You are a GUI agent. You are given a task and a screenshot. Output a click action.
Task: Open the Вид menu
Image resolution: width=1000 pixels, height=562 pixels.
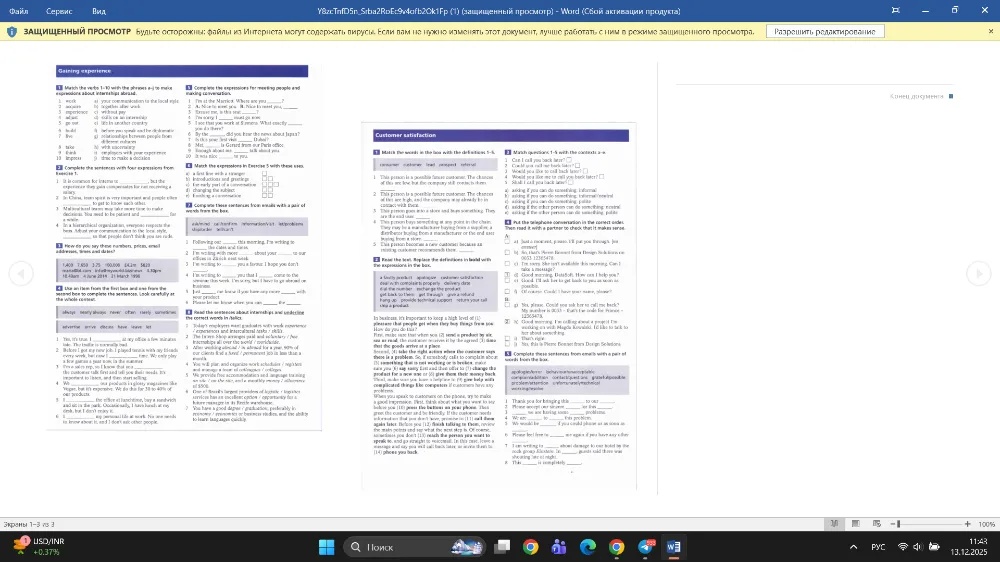[x=98, y=10]
